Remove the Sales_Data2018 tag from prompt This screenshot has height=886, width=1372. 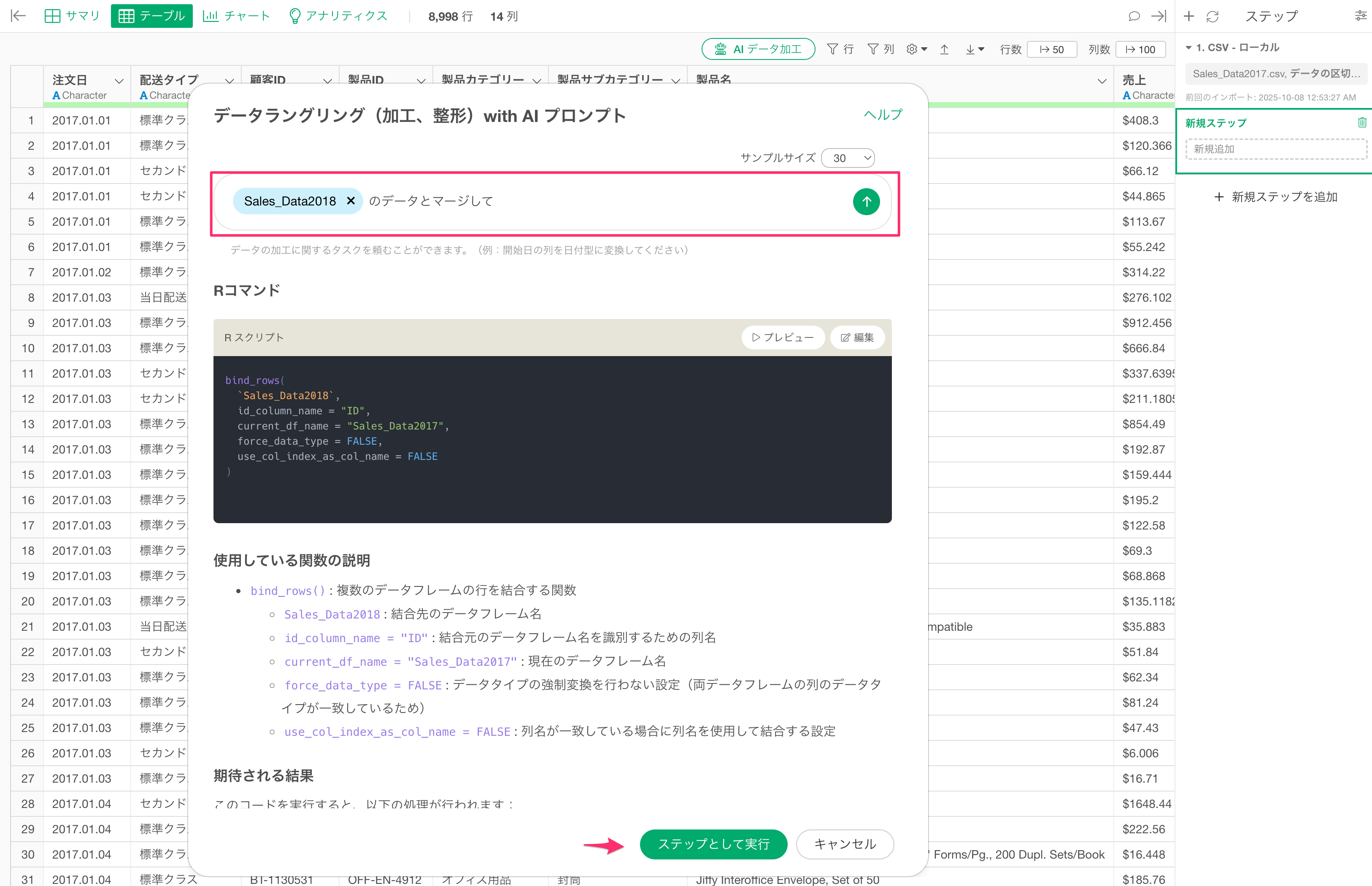pos(350,201)
